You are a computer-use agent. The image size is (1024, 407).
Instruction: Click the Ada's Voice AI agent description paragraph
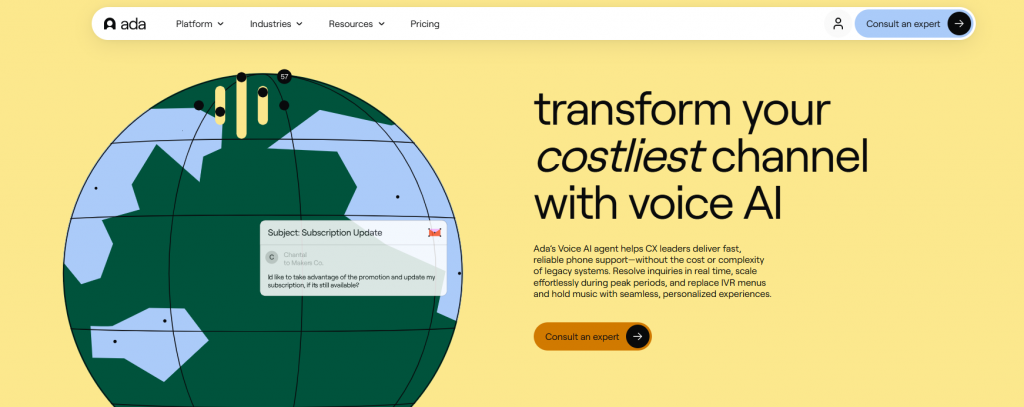[652, 271]
